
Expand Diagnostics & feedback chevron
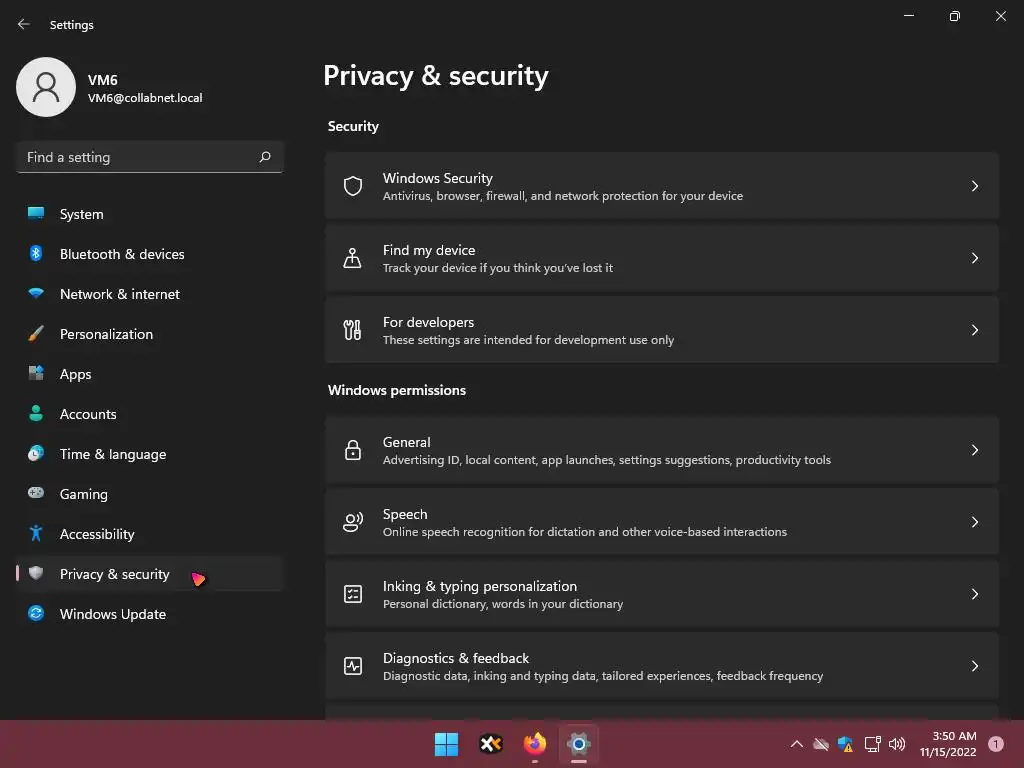pyautogui.click(x=975, y=666)
